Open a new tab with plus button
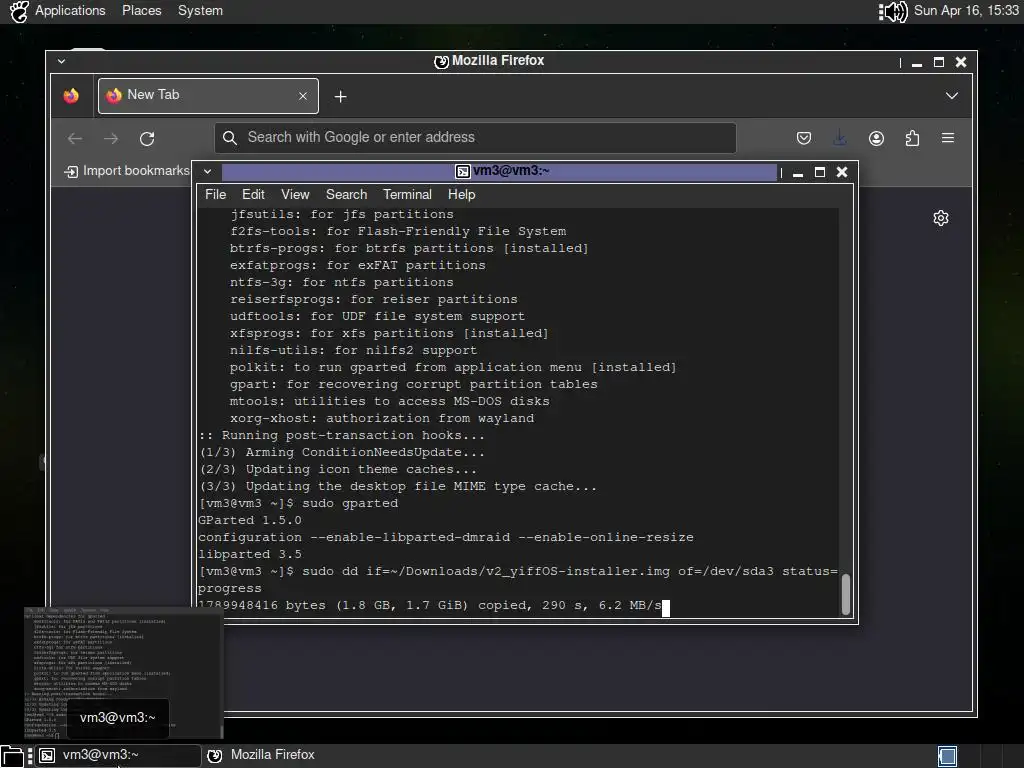The image size is (1024, 768). 340,97
